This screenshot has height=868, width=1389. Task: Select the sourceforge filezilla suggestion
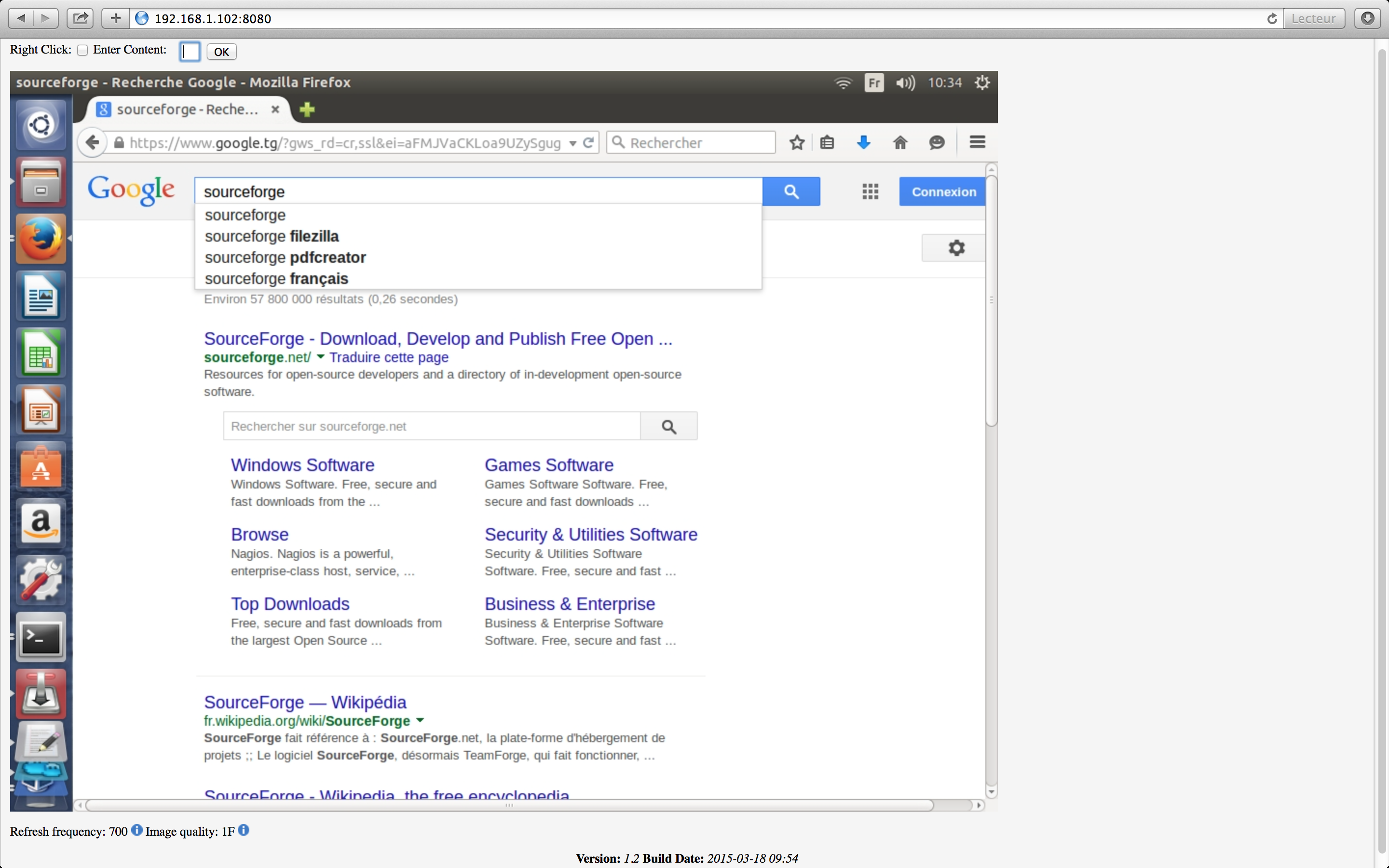coord(272,236)
